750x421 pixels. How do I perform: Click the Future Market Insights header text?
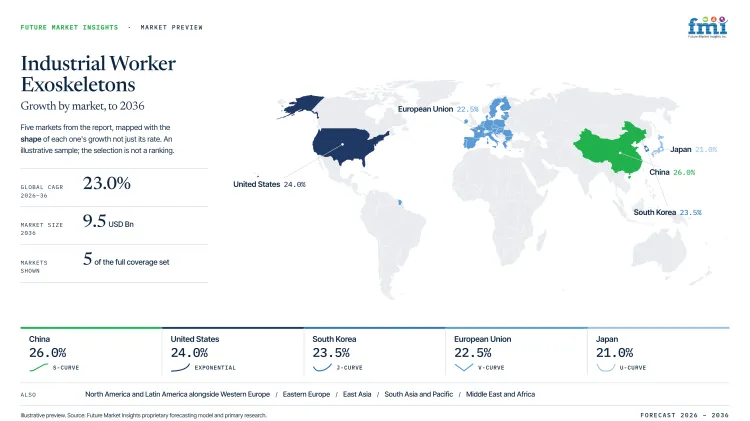[x=69, y=27]
